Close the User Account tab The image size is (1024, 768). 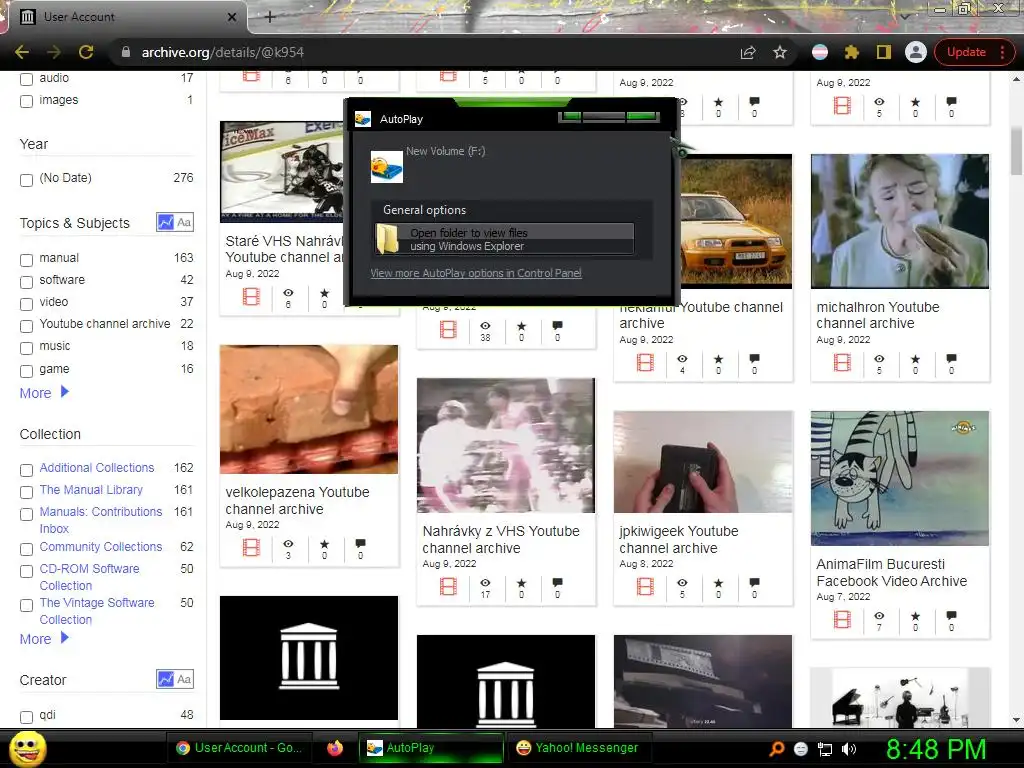pos(232,17)
